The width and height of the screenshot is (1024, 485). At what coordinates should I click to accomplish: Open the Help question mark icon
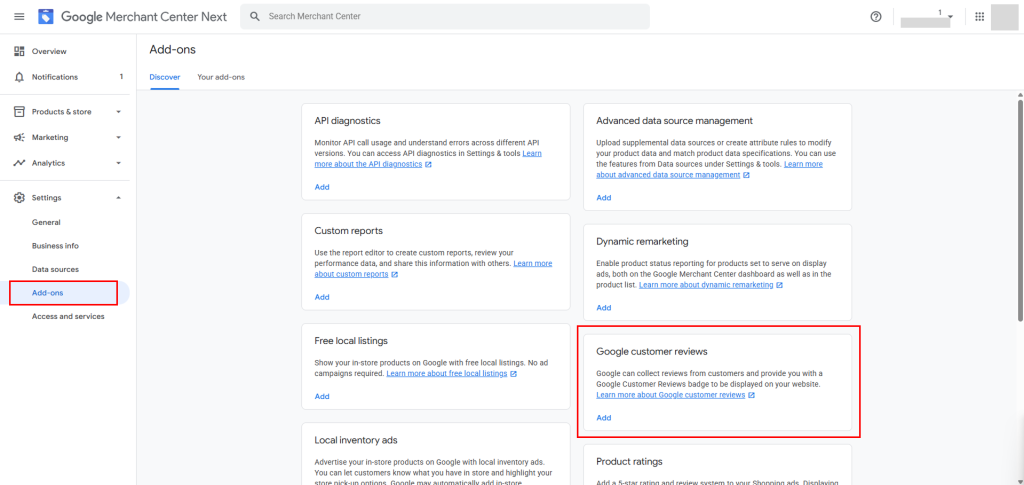point(876,17)
